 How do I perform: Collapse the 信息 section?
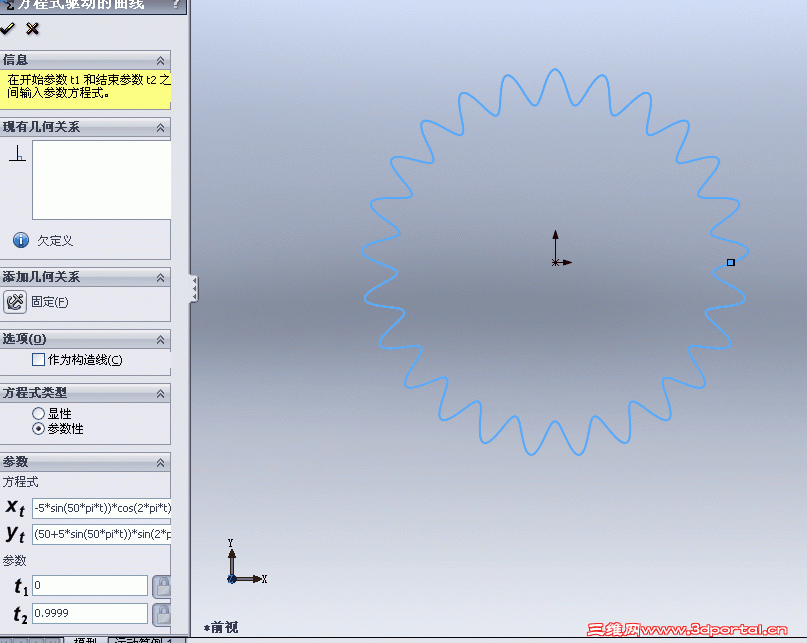click(x=161, y=61)
